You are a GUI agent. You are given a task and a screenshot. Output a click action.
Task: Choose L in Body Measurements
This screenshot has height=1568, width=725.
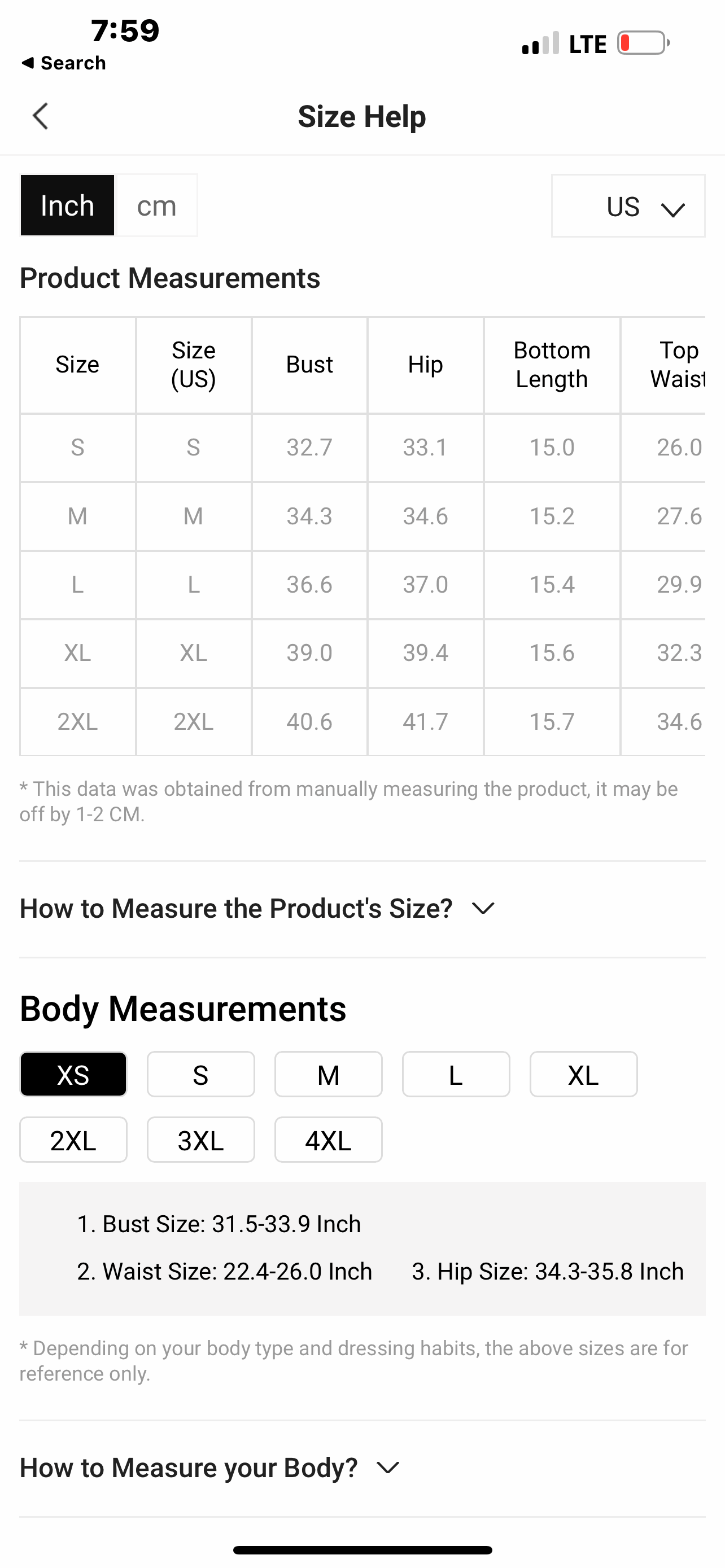point(456,1074)
